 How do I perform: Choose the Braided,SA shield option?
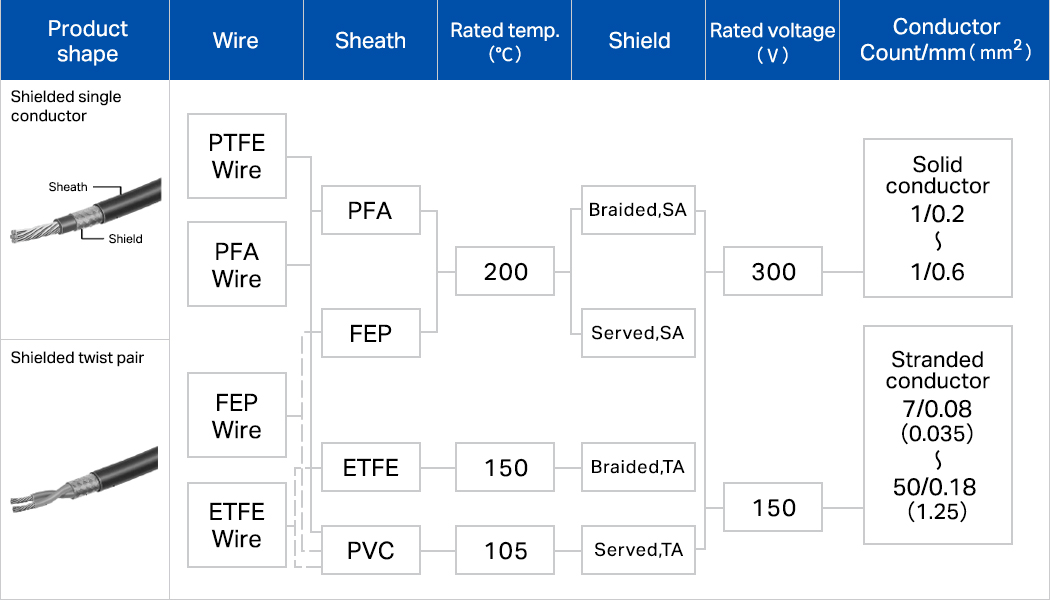point(638,210)
